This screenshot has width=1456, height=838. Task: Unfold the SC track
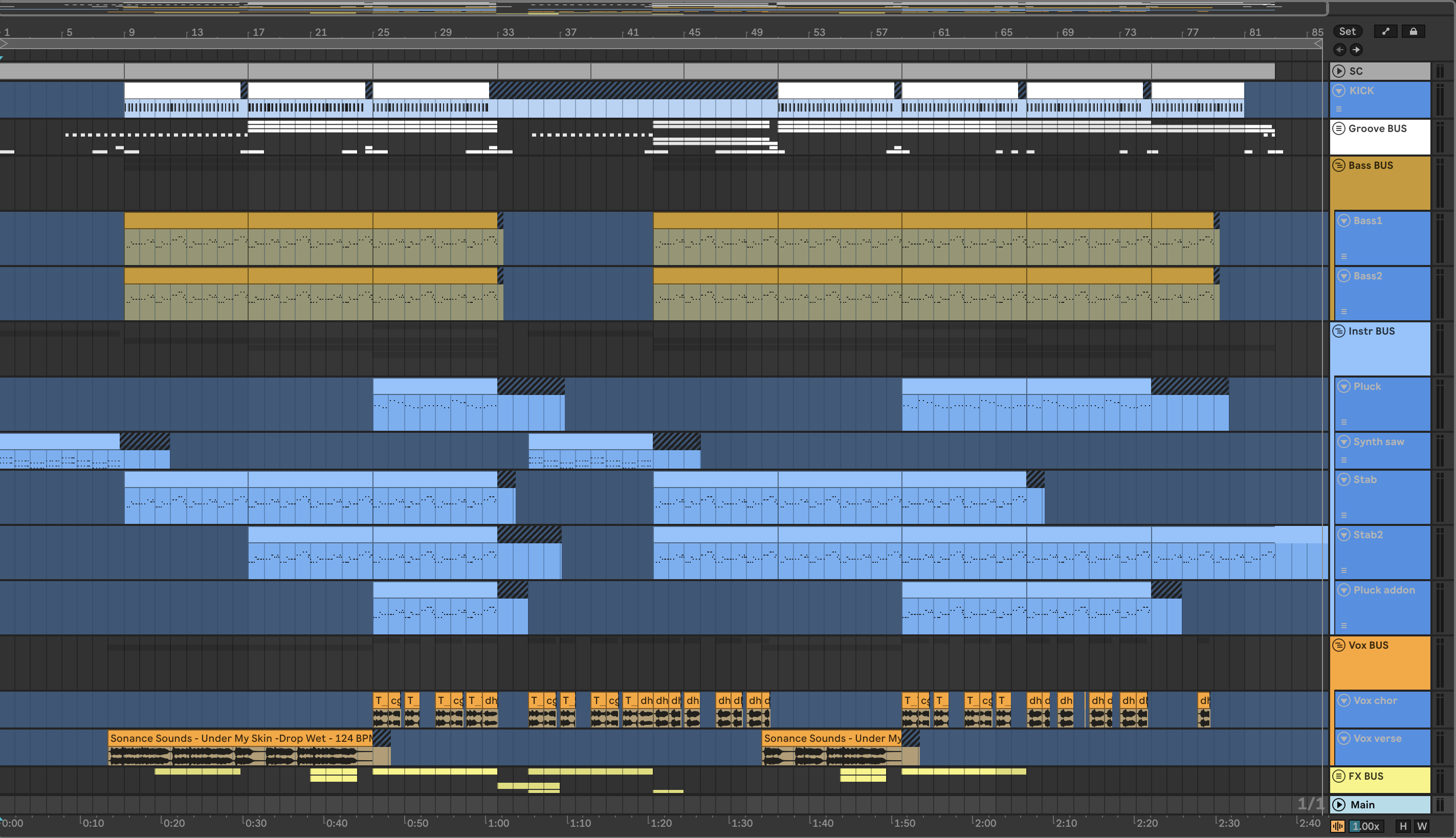click(x=1339, y=71)
